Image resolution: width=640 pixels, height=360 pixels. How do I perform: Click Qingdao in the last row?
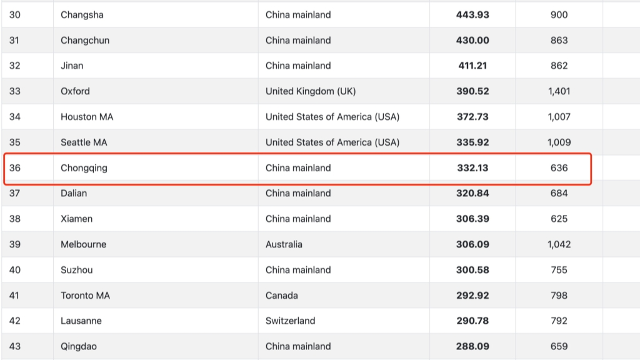click(x=78, y=347)
